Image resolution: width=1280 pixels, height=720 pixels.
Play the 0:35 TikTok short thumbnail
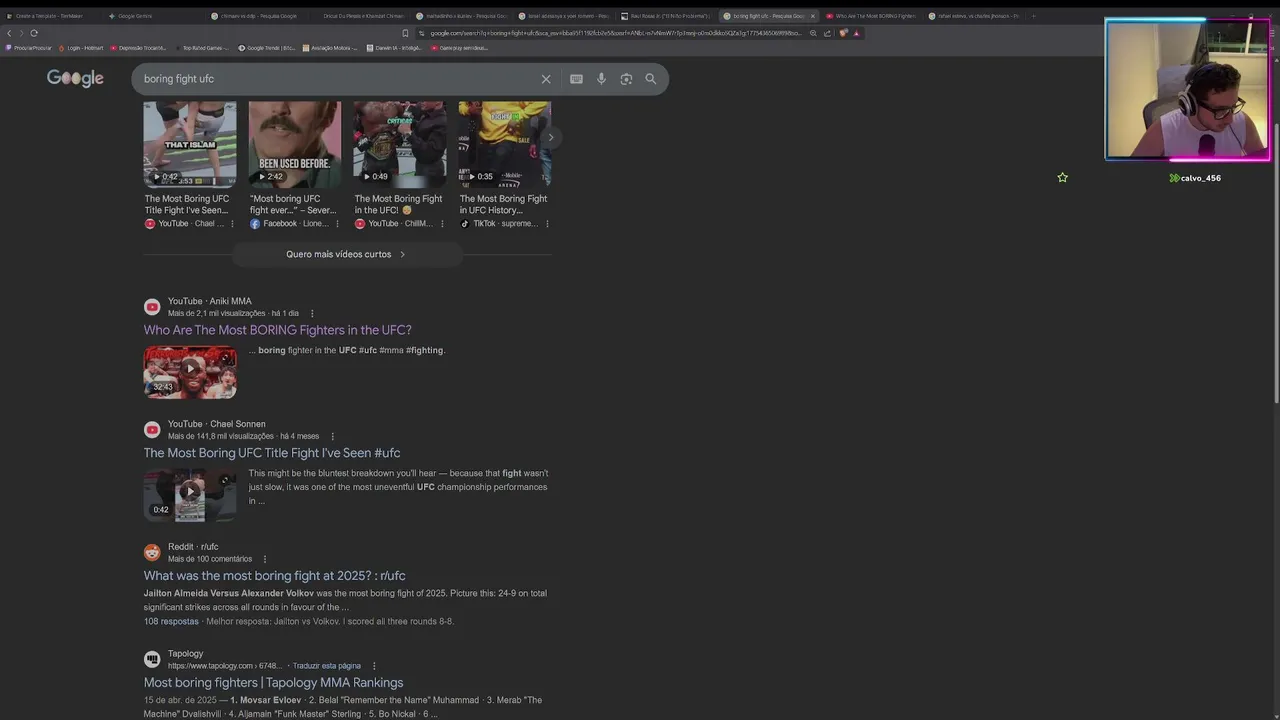point(505,144)
